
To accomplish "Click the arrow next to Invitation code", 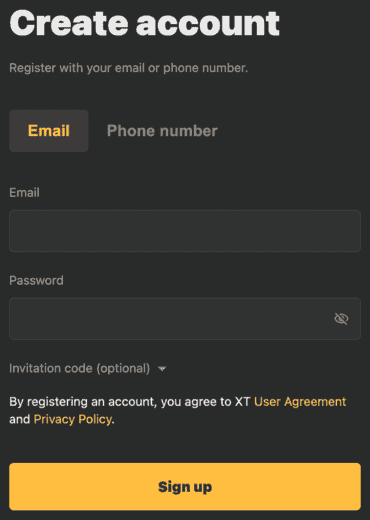I will (x=162, y=369).
